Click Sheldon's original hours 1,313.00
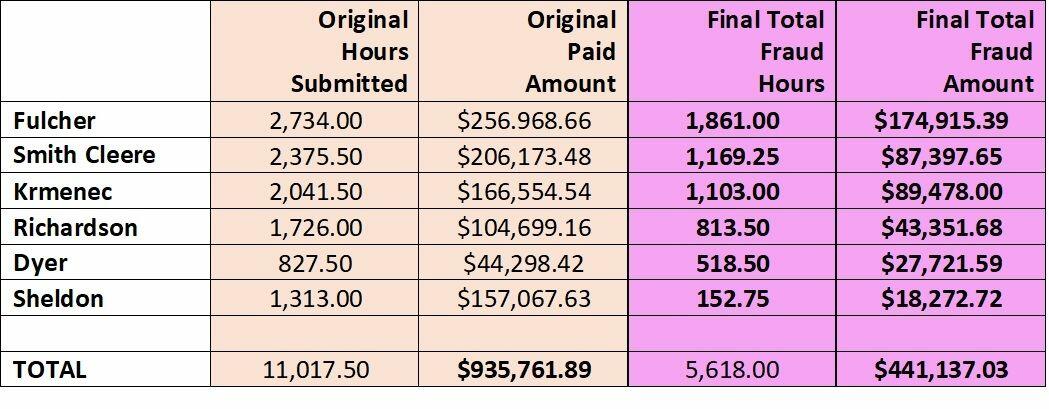Image resolution: width=1049 pixels, height=409 pixels. 314,299
